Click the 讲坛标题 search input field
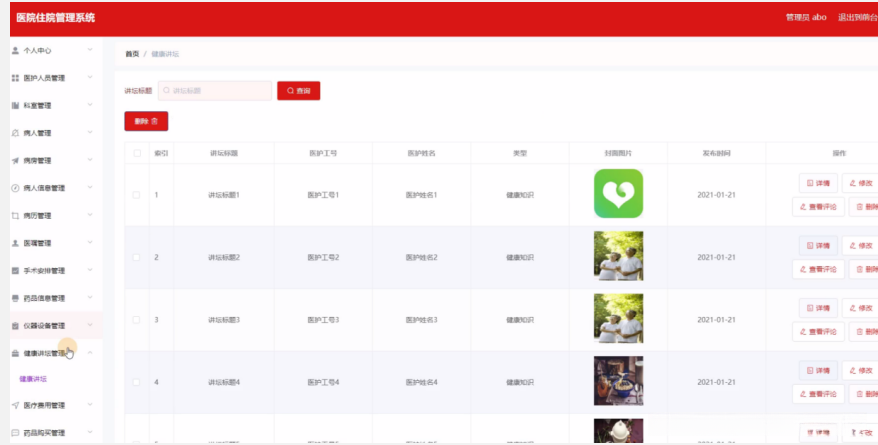This screenshot has height=445, width=878. pyautogui.click(x=214, y=91)
